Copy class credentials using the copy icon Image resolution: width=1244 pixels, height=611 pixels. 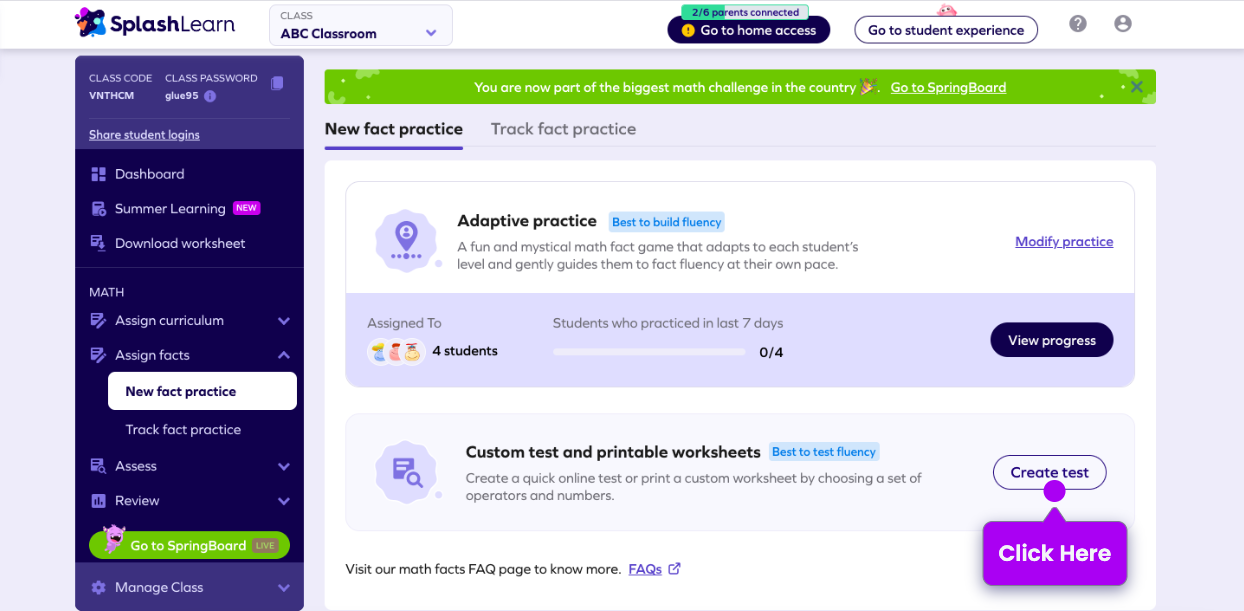(x=277, y=83)
